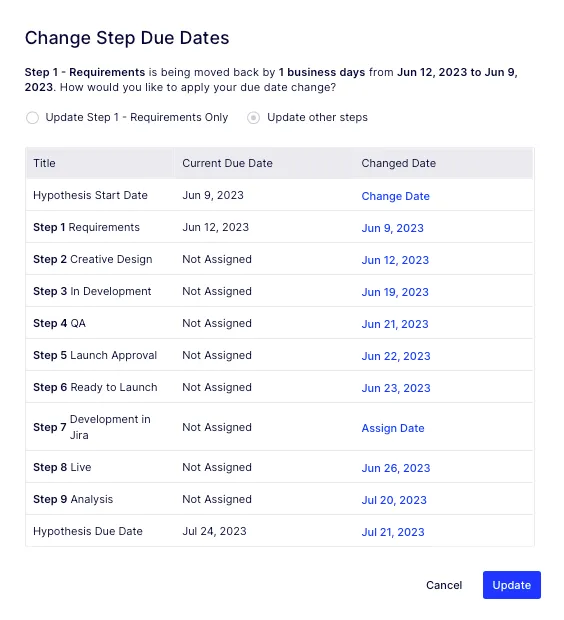Click the blue Update button

(x=511, y=585)
